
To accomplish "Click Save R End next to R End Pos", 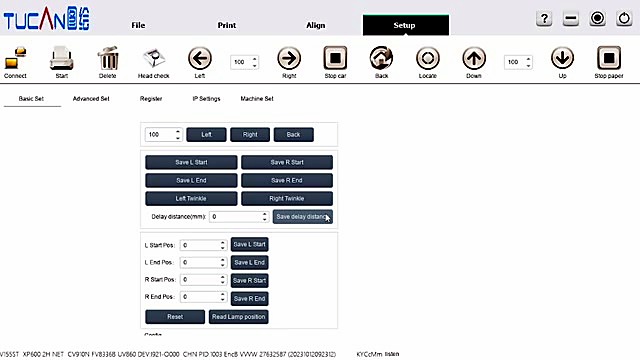I will tap(249, 299).
